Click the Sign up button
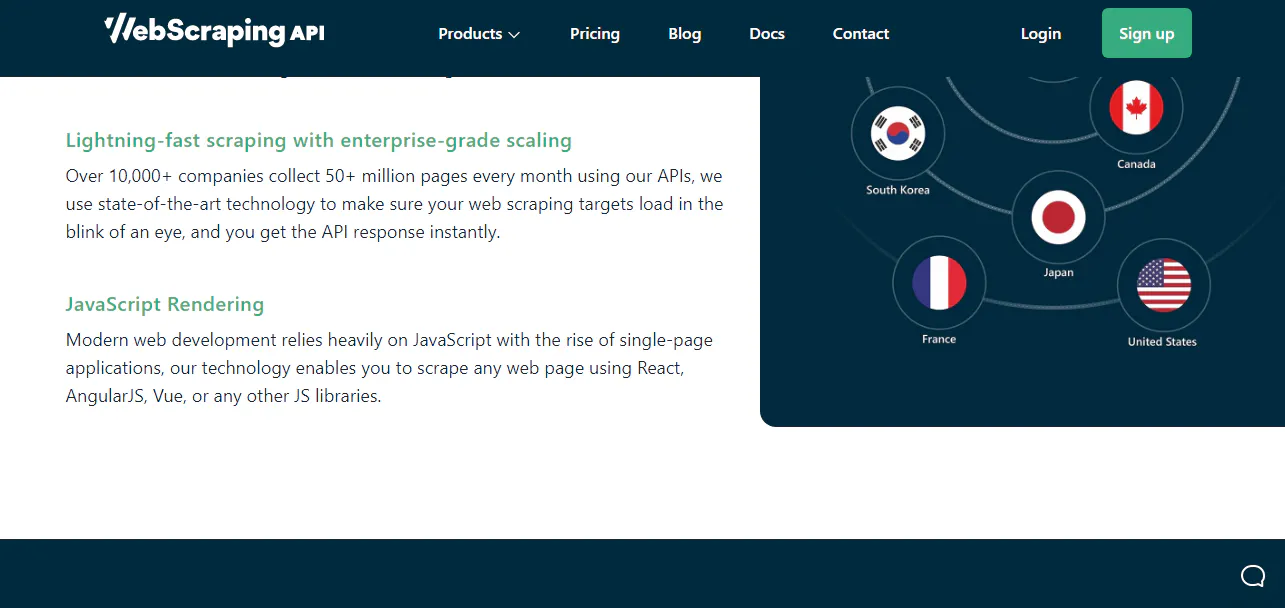Viewport: 1285px width, 608px height. 1146,32
